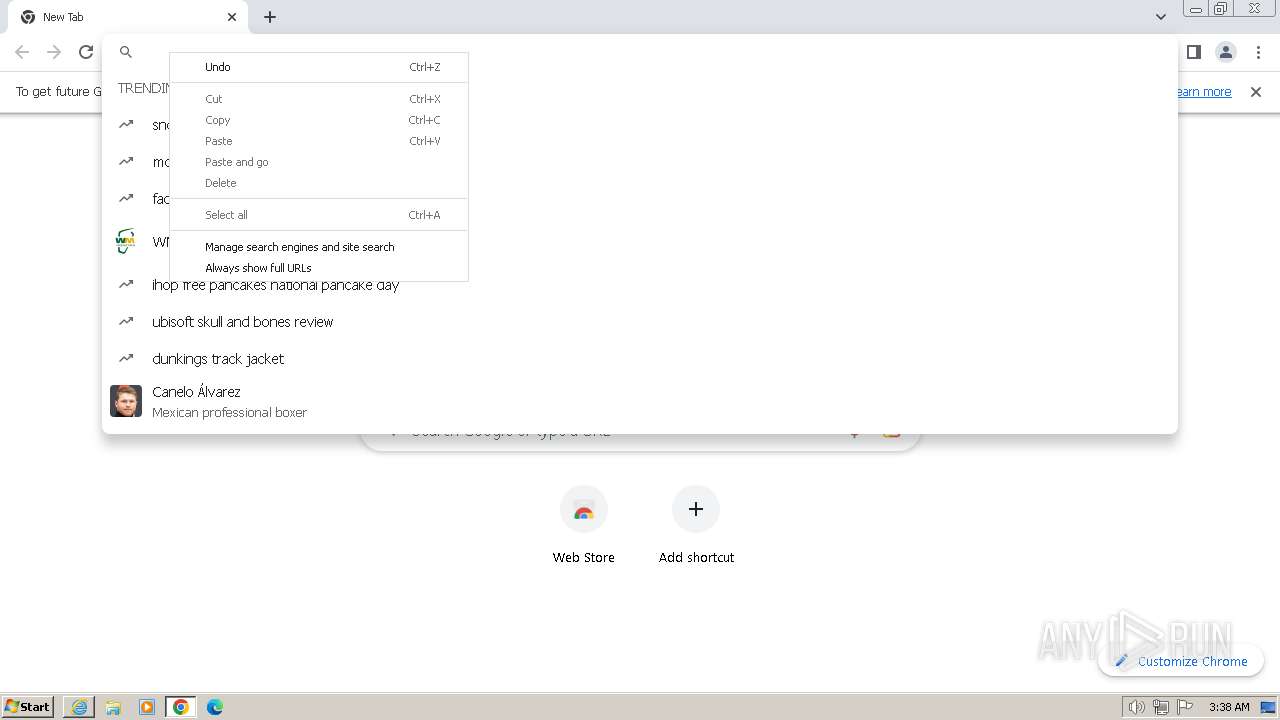
Task: Open the Web Store shortcut
Action: click(584, 525)
